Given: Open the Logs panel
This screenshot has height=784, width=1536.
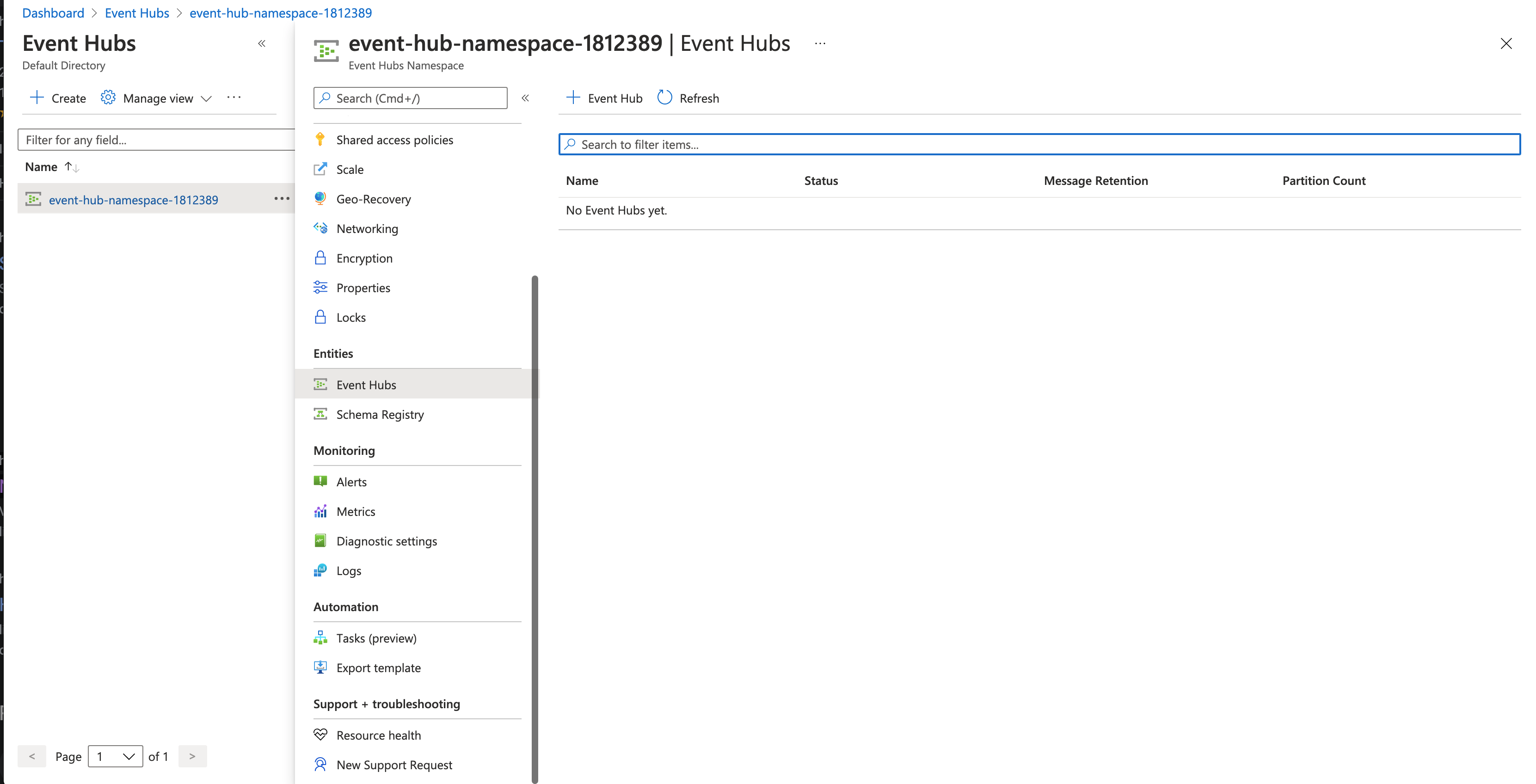Looking at the screenshot, I should pyautogui.click(x=348, y=570).
